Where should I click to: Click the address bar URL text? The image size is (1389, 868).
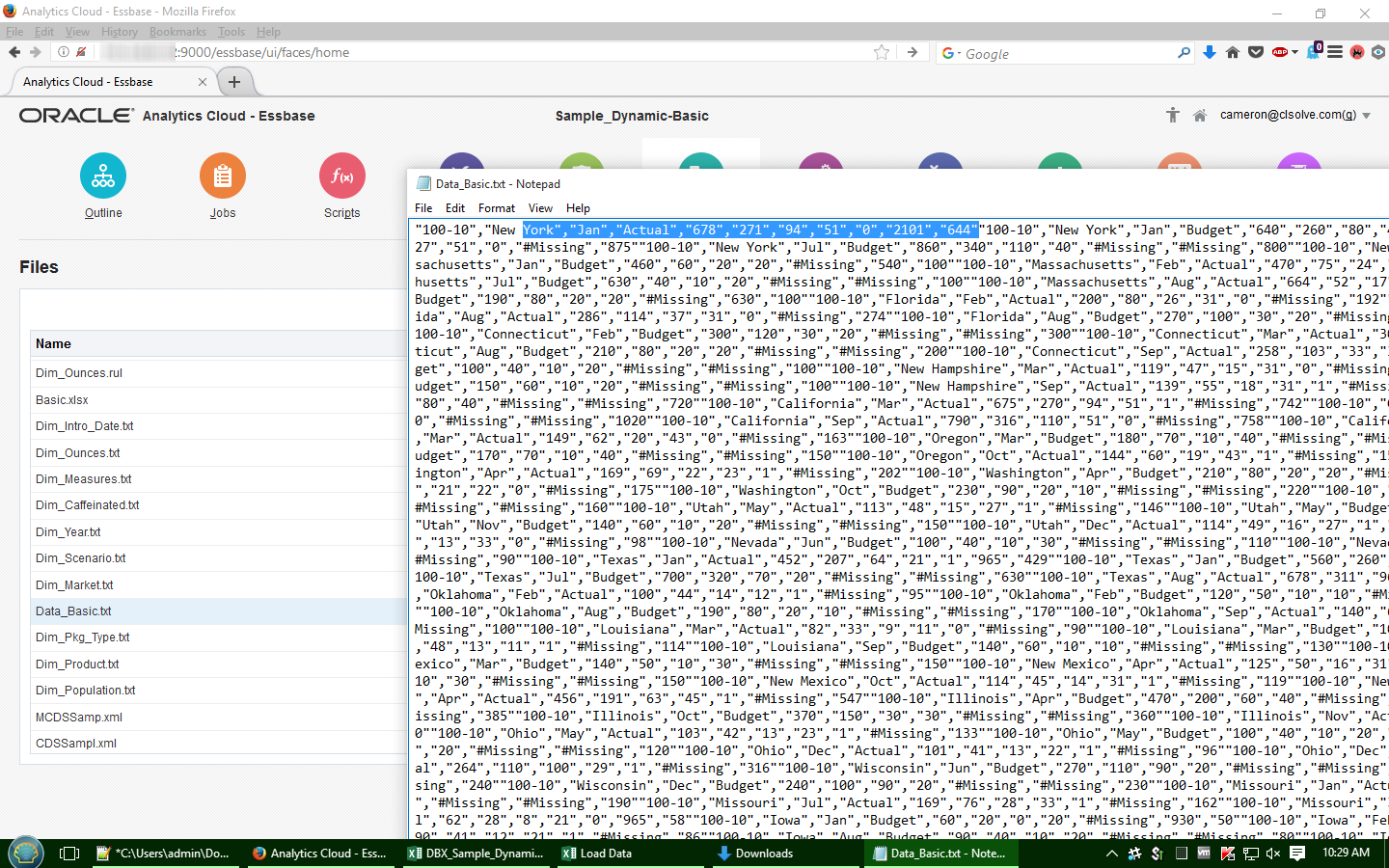[261, 52]
